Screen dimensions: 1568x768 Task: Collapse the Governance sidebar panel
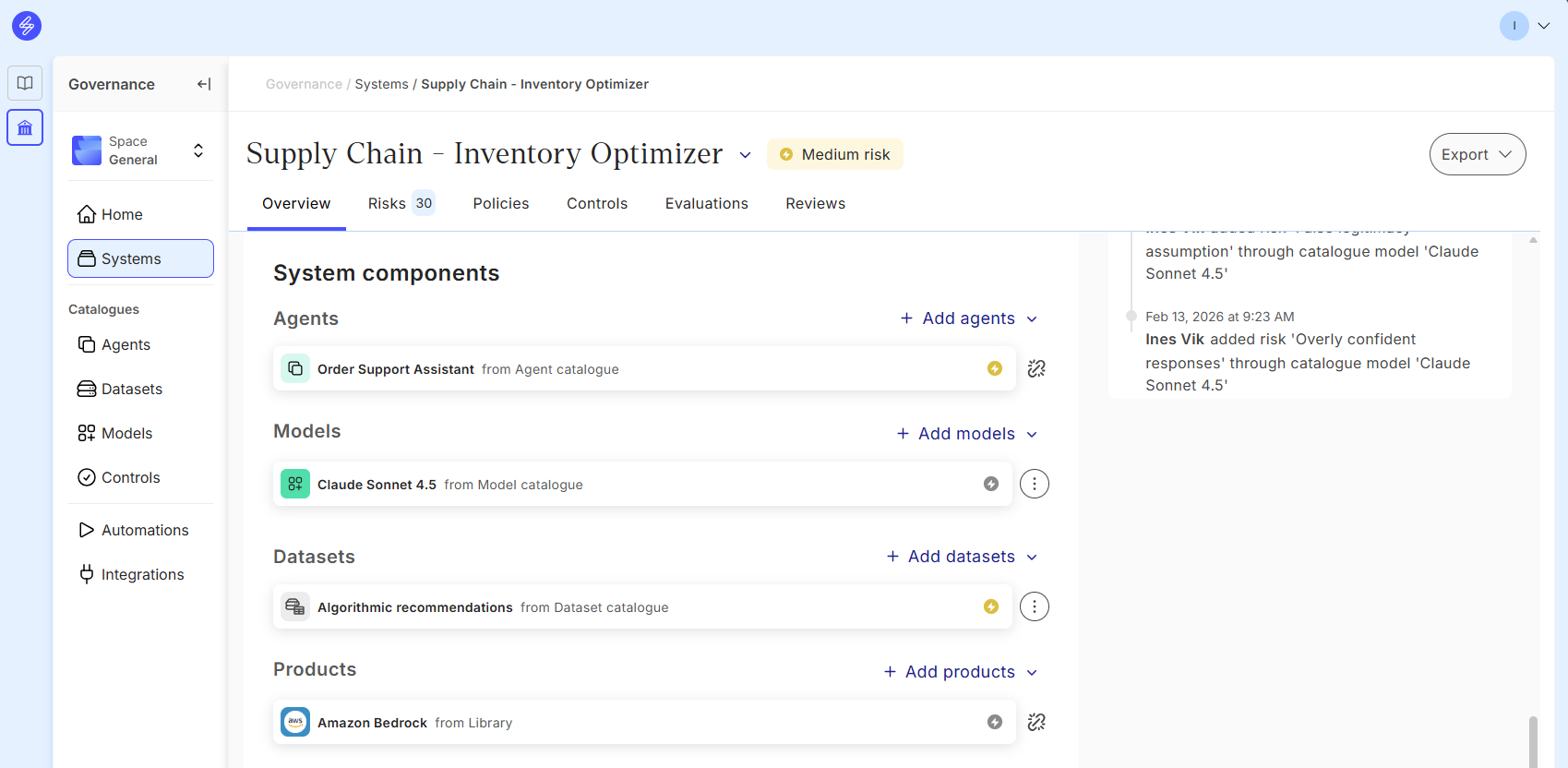point(204,84)
